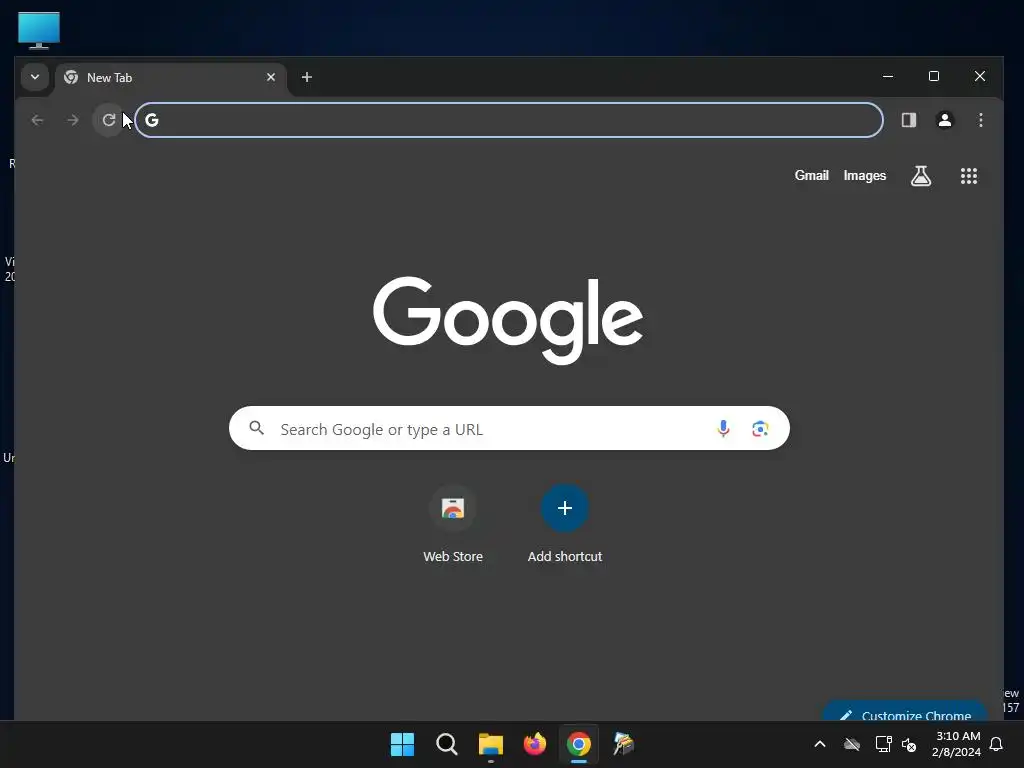Viewport: 1024px width, 768px height.
Task: Start voice search with the microphone
Action: 723,428
